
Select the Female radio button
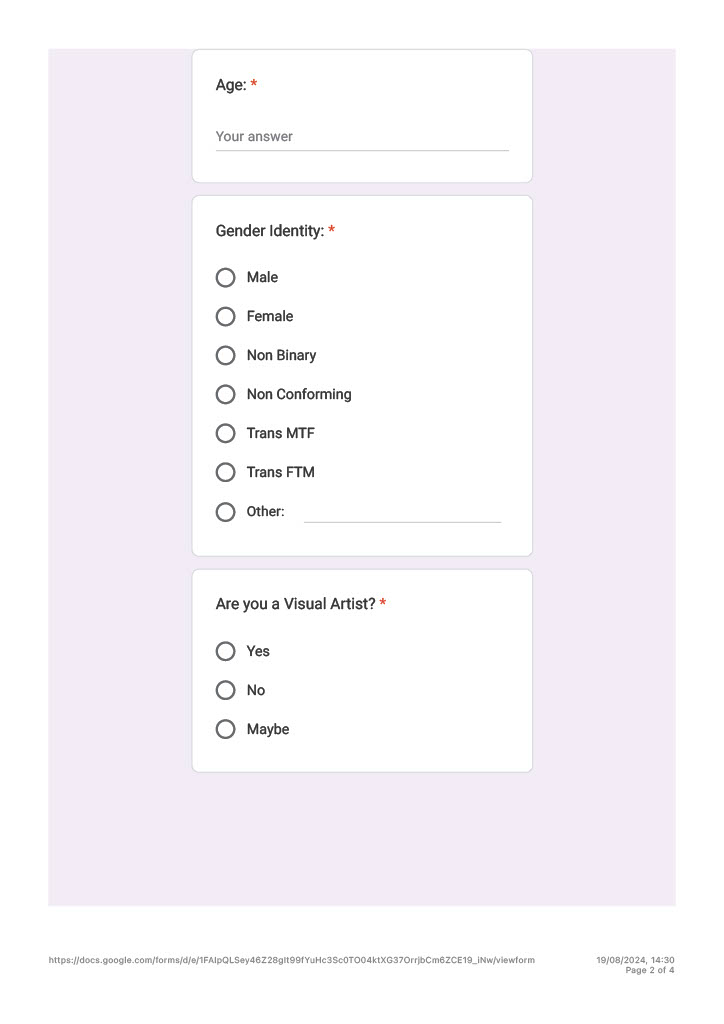coord(225,317)
